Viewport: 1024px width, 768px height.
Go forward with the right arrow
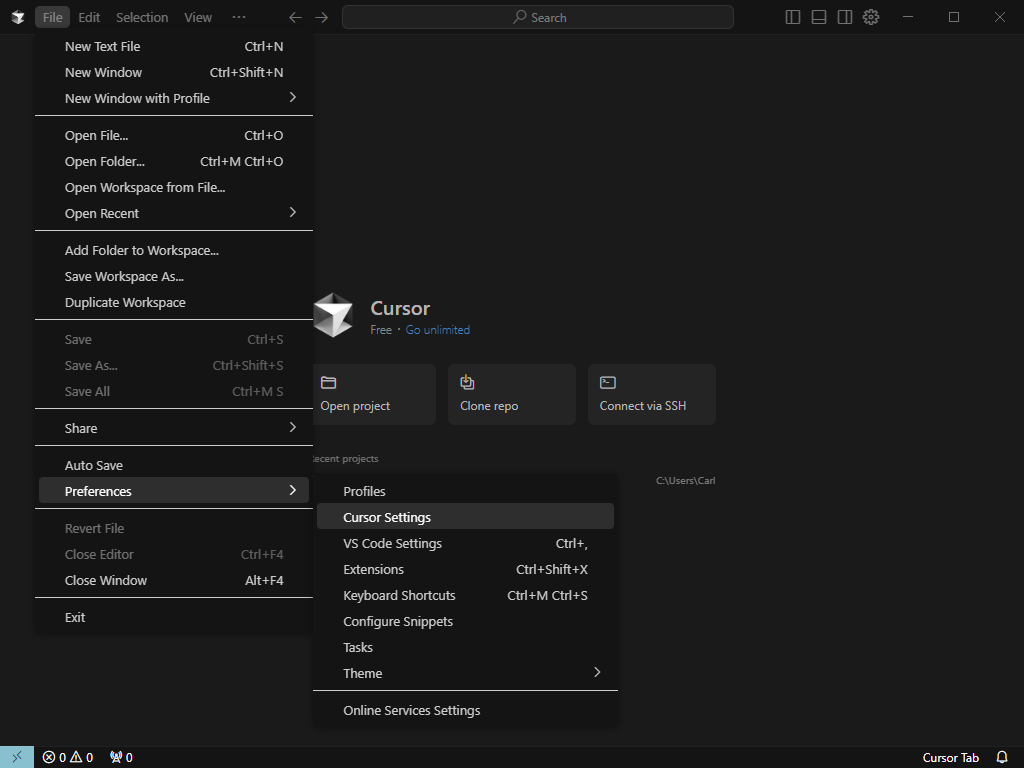(x=321, y=18)
